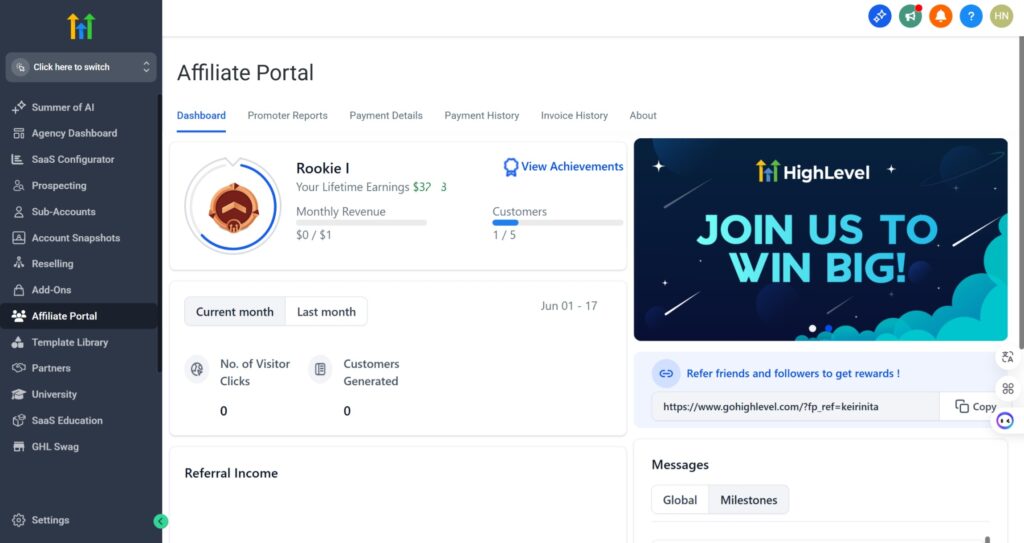The height and width of the screenshot is (543, 1024).
Task: Click the referral link chain icon
Action: pos(666,374)
